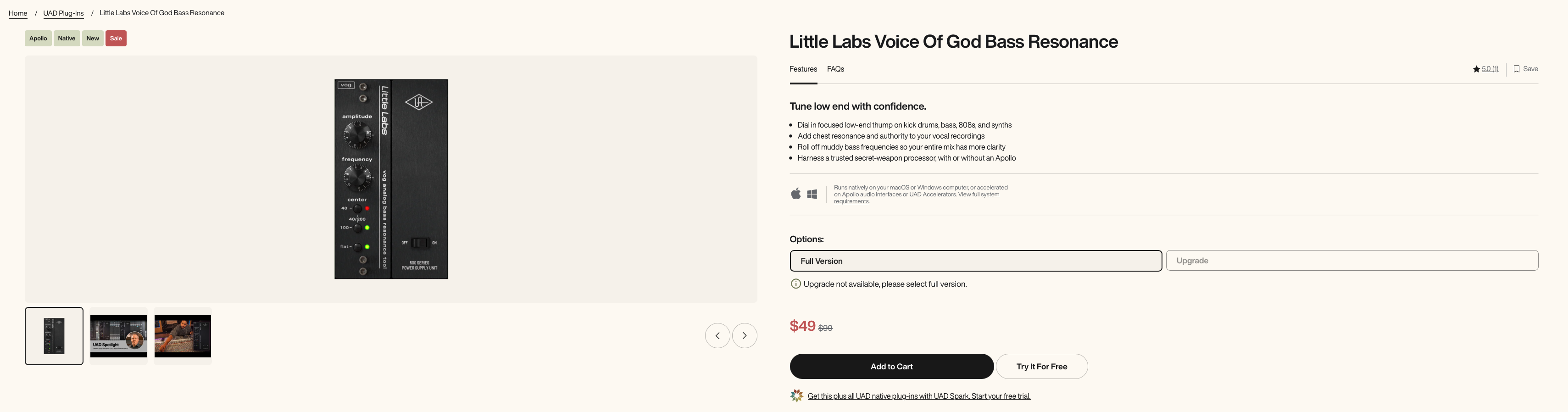The image size is (1568, 412).
Task: Click the bookmark Save icon
Action: [x=1516, y=69]
